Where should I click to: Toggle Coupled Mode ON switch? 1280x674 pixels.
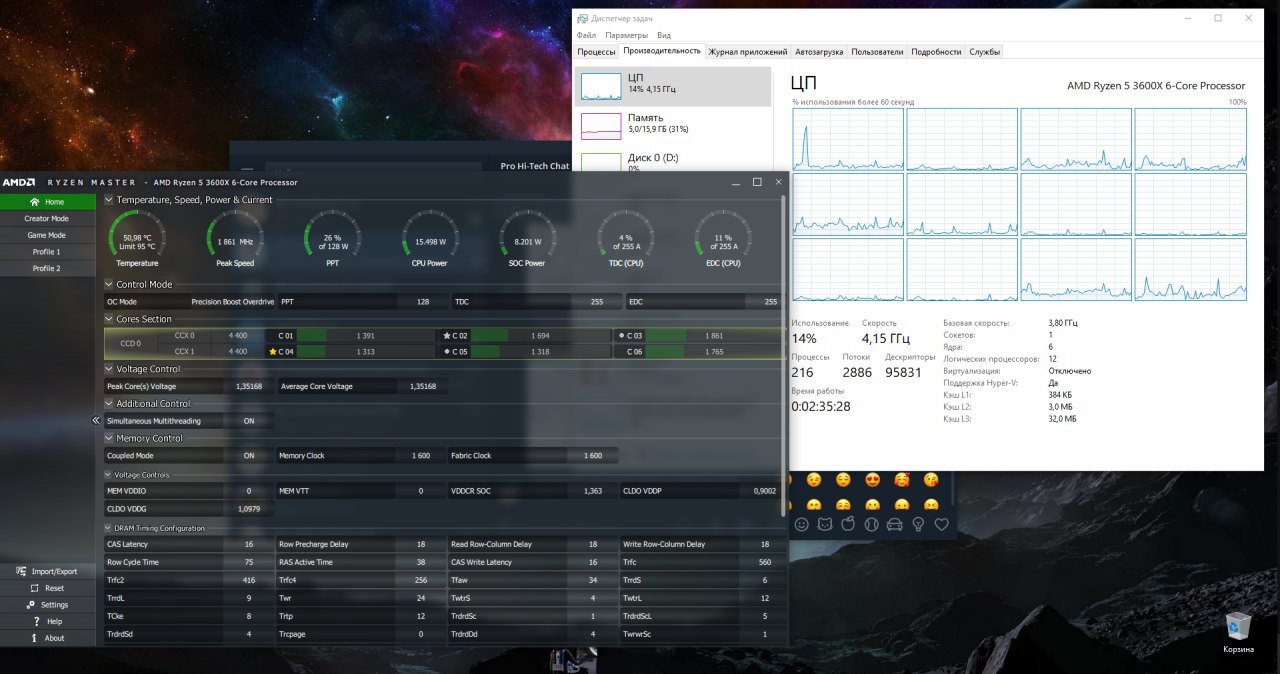[249, 455]
